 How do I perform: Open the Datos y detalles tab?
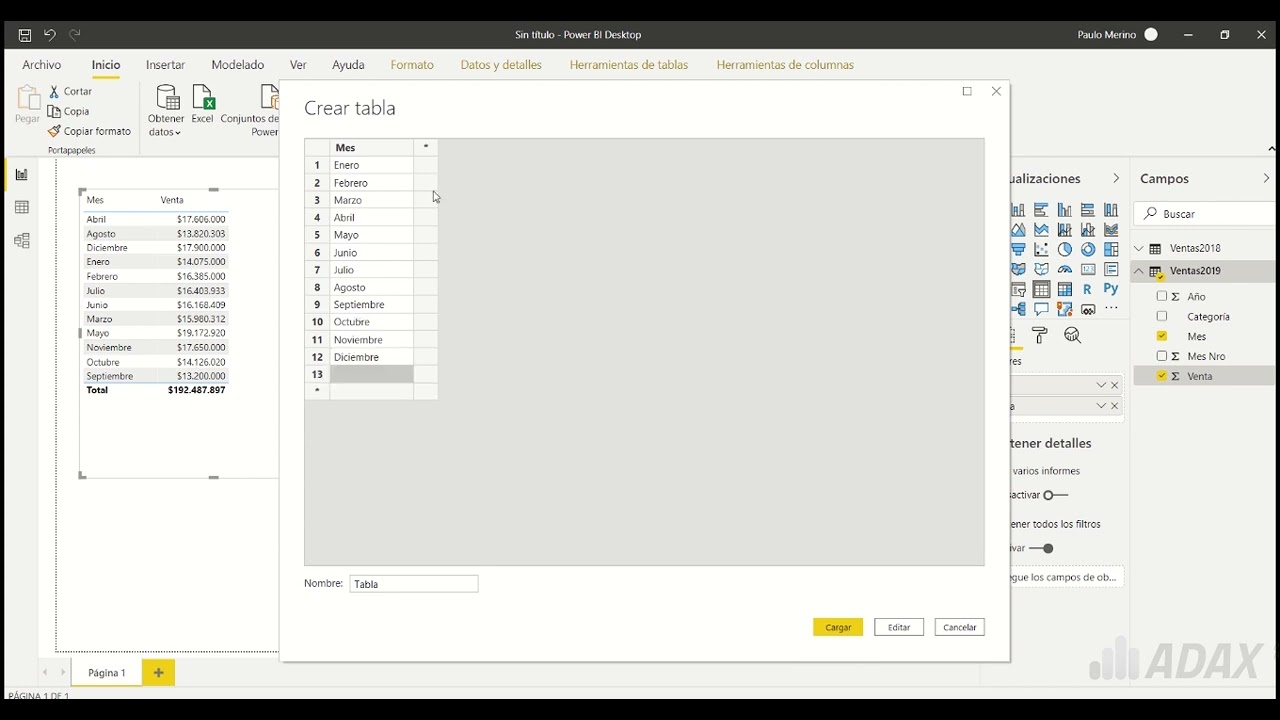[x=501, y=65]
